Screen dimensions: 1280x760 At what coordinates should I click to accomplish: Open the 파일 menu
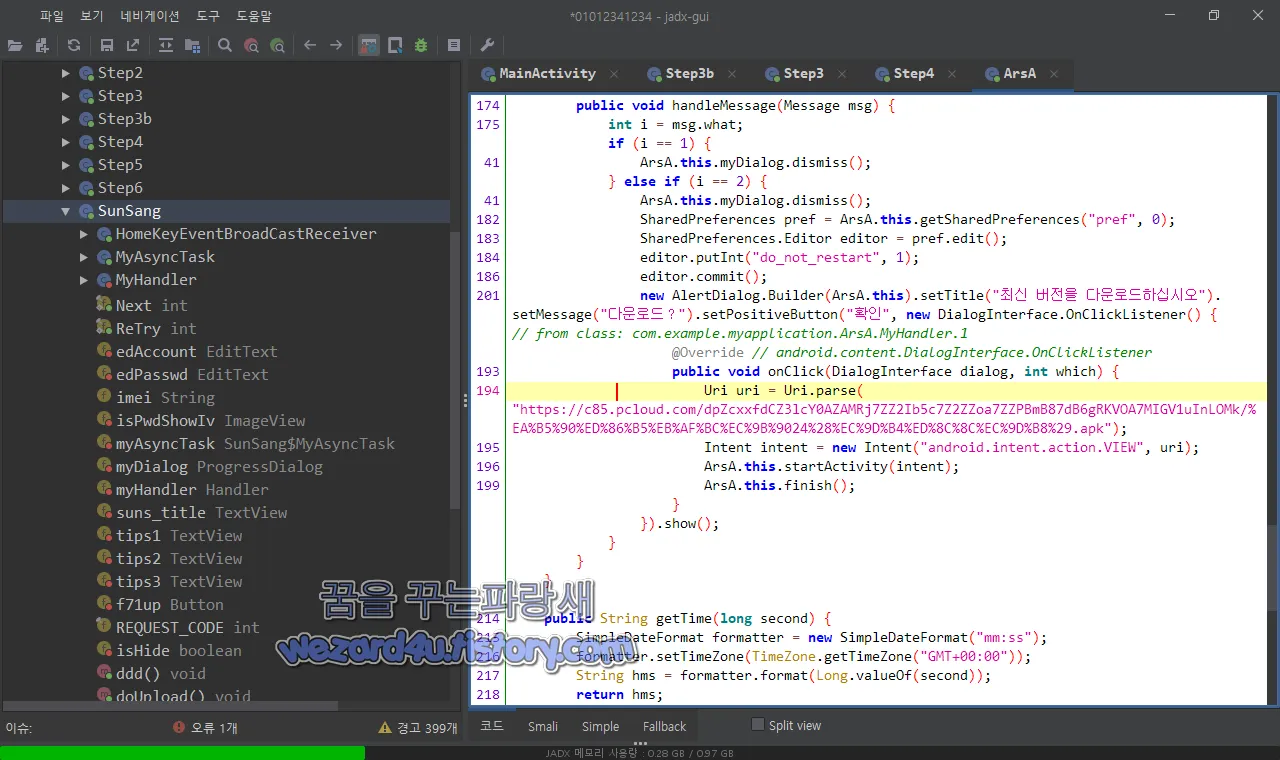[x=52, y=16]
